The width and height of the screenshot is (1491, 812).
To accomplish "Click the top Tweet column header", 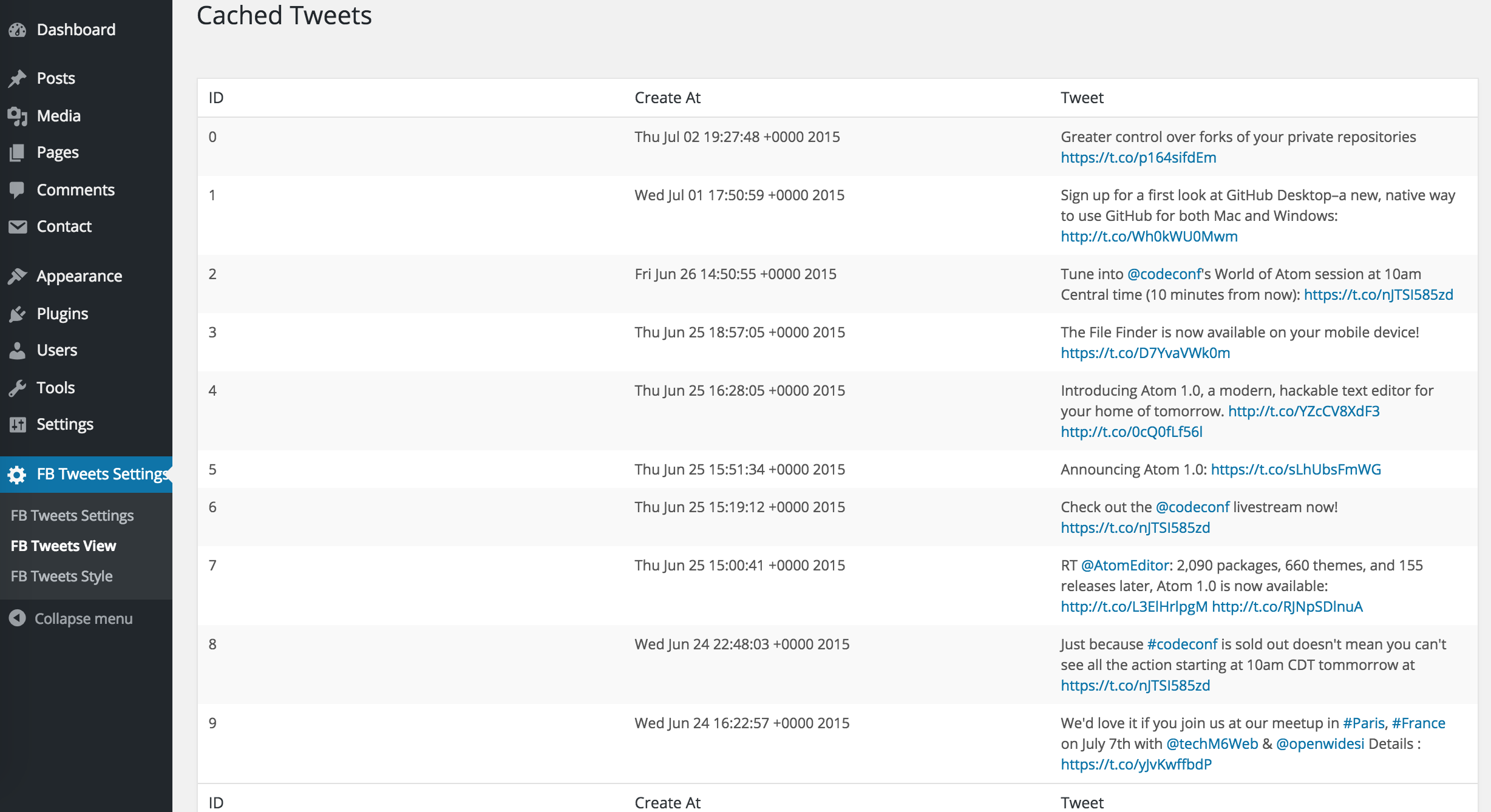I will pyautogui.click(x=1082, y=98).
